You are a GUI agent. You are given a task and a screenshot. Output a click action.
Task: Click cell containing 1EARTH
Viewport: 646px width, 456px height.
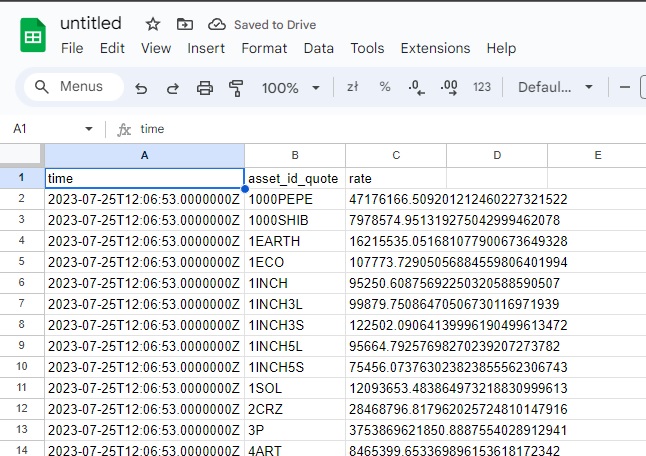click(x=295, y=241)
